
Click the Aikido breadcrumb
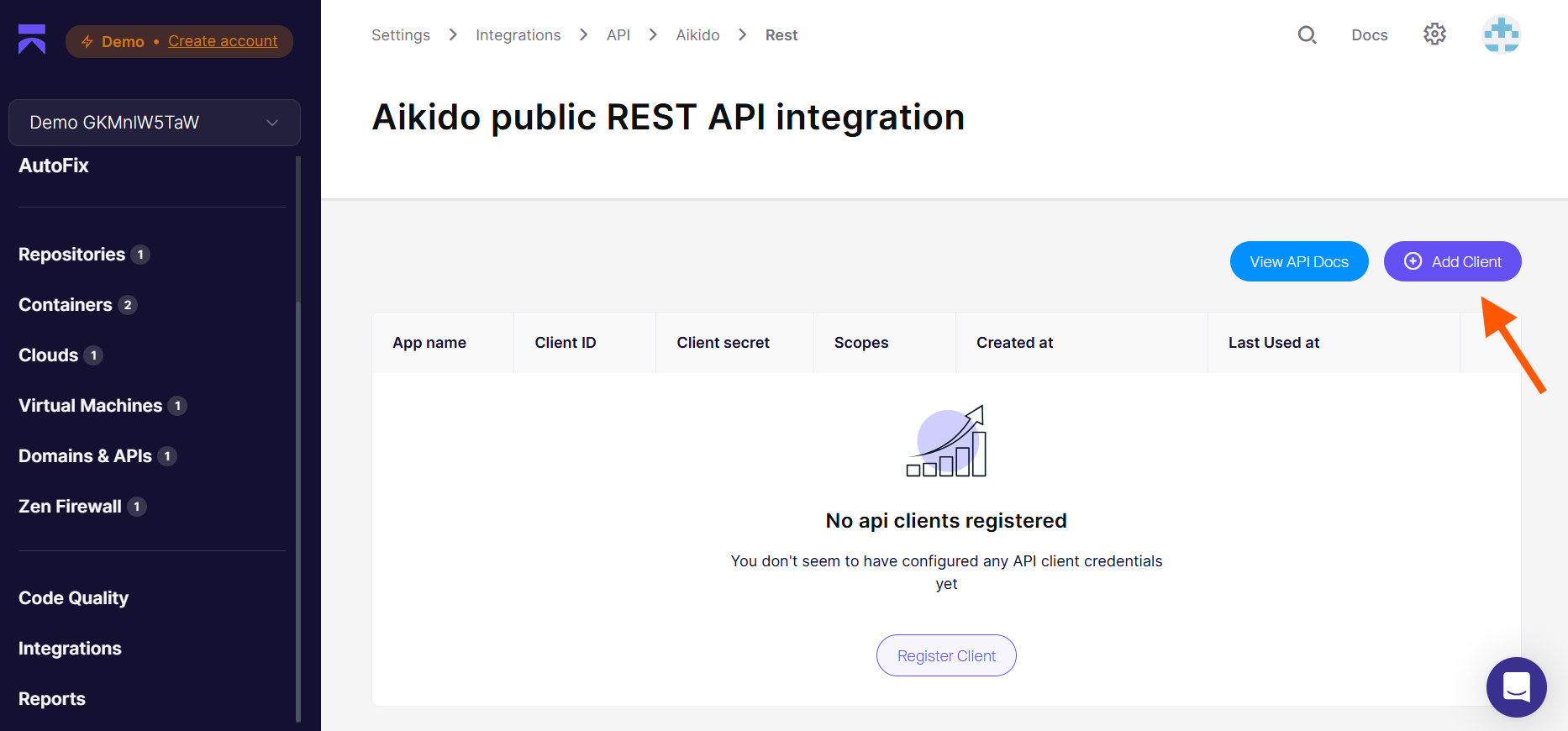point(698,35)
